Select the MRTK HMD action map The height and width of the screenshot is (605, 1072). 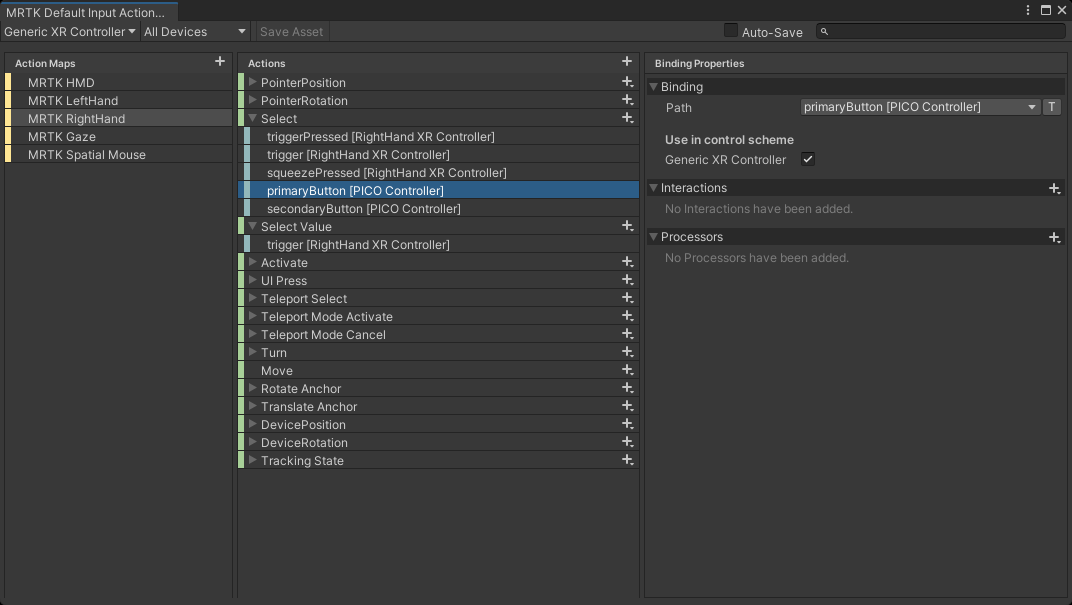(x=119, y=82)
